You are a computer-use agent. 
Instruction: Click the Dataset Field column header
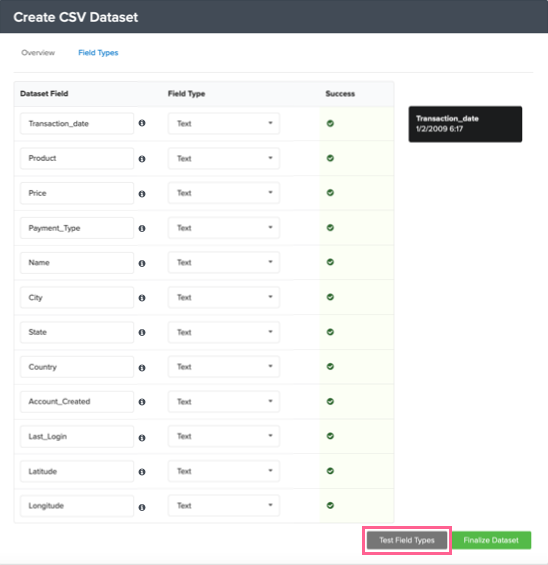click(x=44, y=94)
